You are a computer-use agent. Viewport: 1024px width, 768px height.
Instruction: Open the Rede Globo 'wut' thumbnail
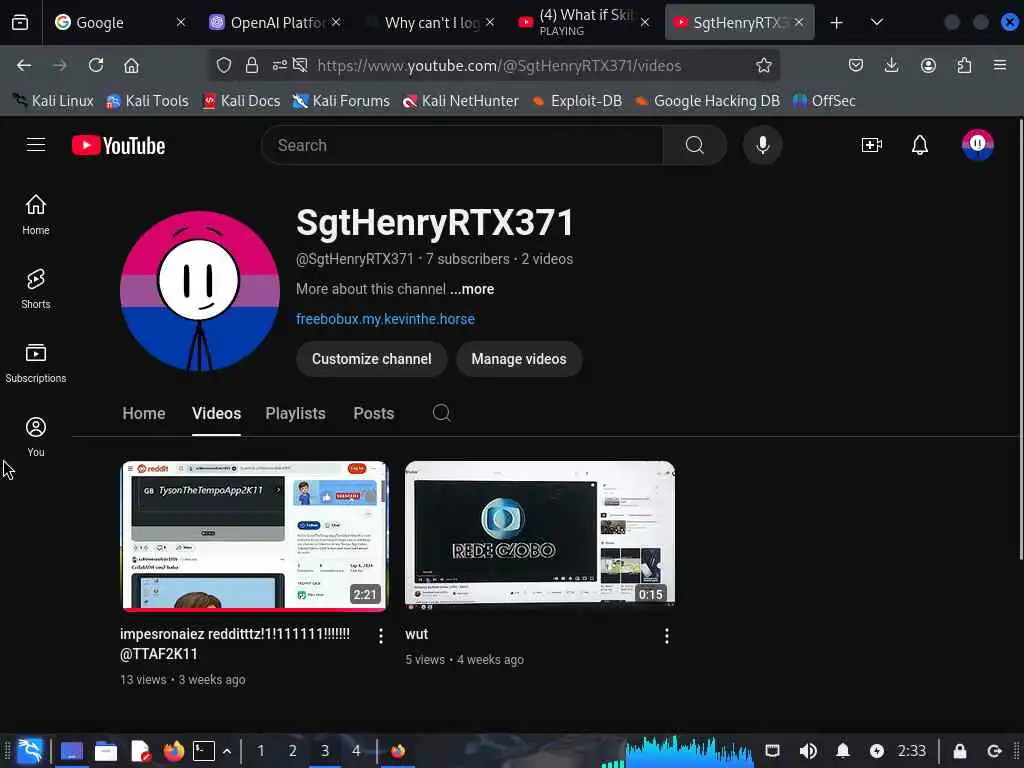coord(539,536)
